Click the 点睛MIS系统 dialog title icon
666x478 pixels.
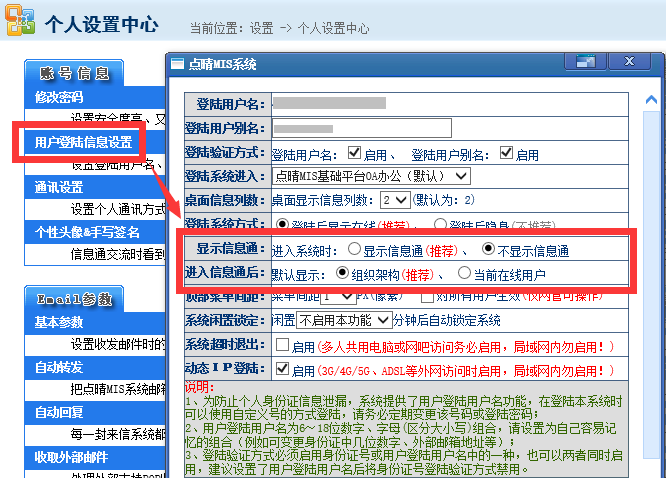[x=178, y=64]
